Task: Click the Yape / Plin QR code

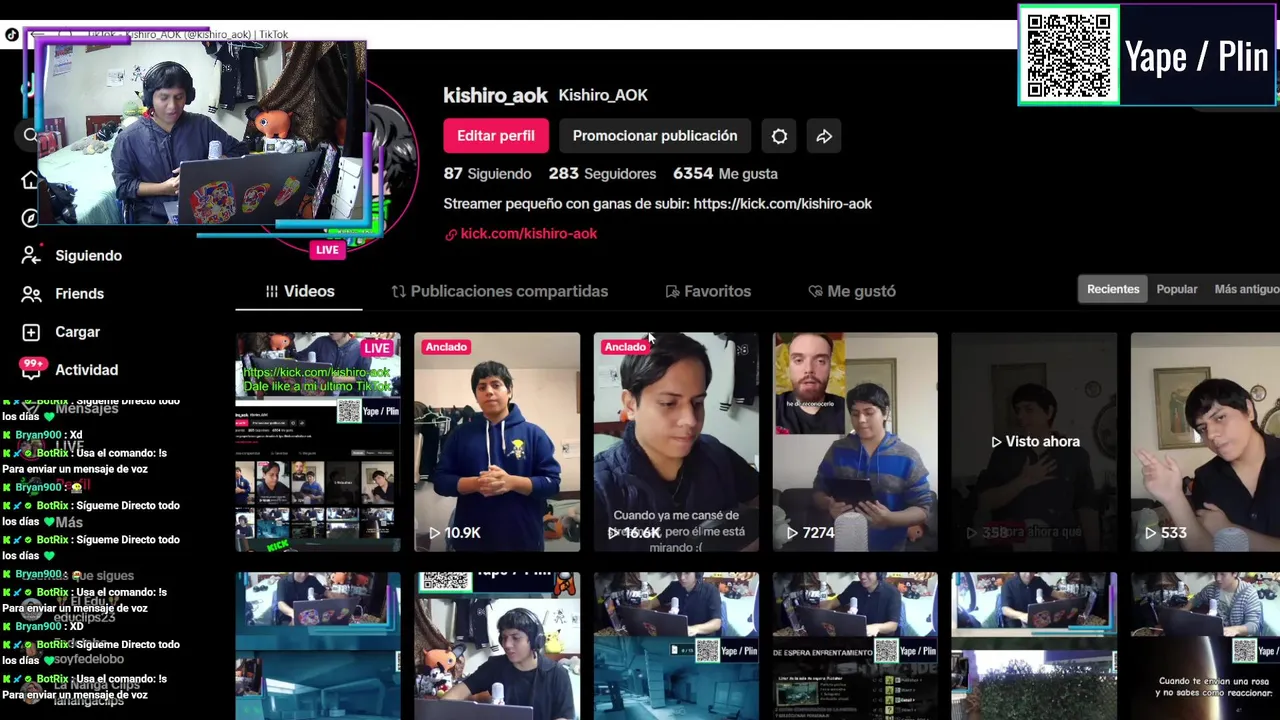Action: [x=1069, y=55]
